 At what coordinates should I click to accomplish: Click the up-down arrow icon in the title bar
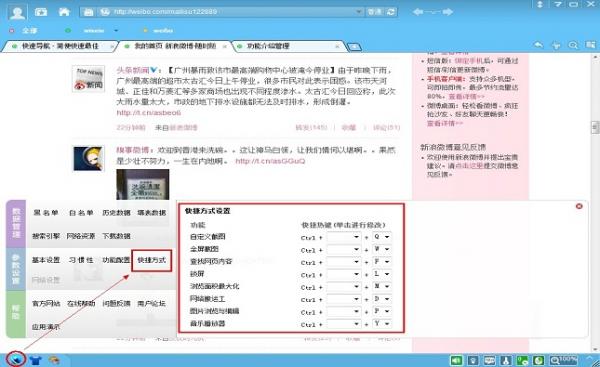[x=540, y=4]
